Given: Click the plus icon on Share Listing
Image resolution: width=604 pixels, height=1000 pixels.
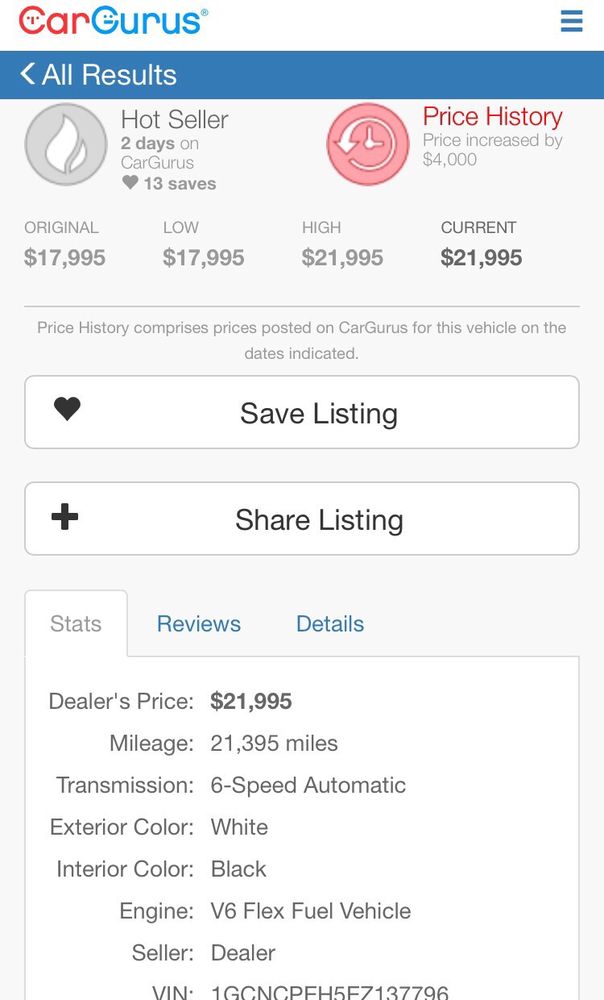Looking at the screenshot, I should [x=65, y=517].
